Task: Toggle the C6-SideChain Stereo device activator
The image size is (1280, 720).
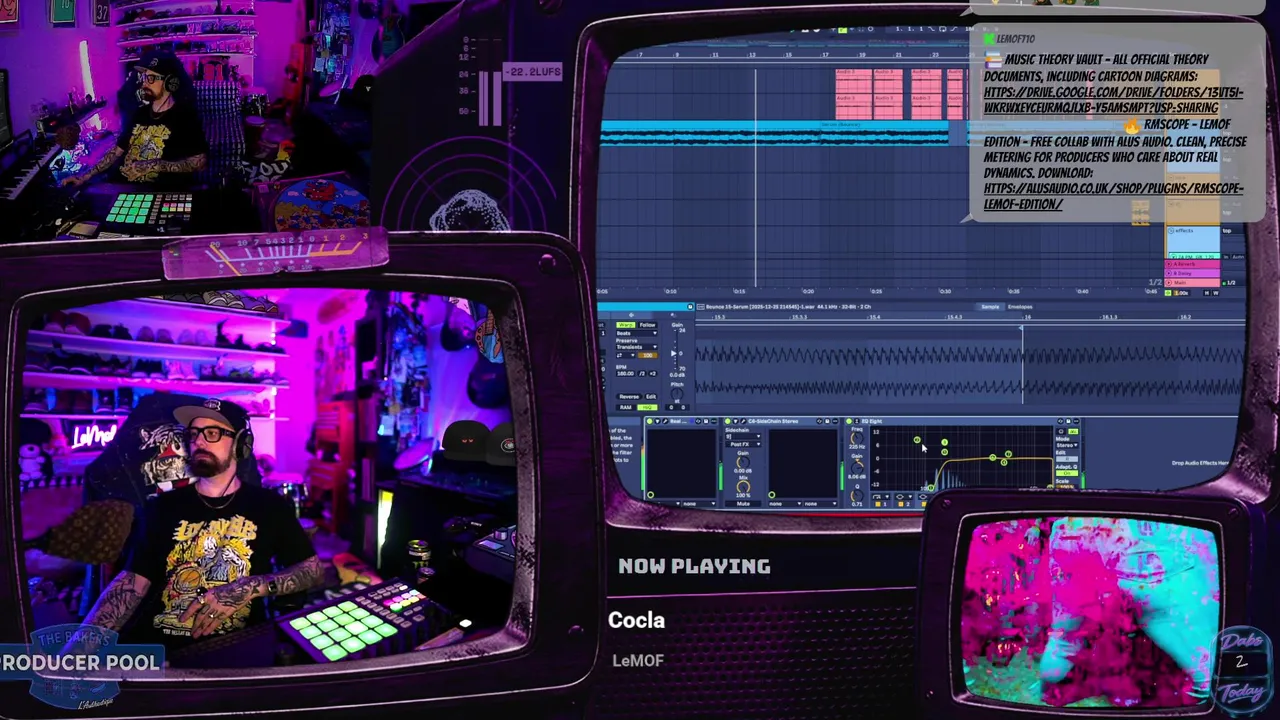Action: tap(729, 421)
